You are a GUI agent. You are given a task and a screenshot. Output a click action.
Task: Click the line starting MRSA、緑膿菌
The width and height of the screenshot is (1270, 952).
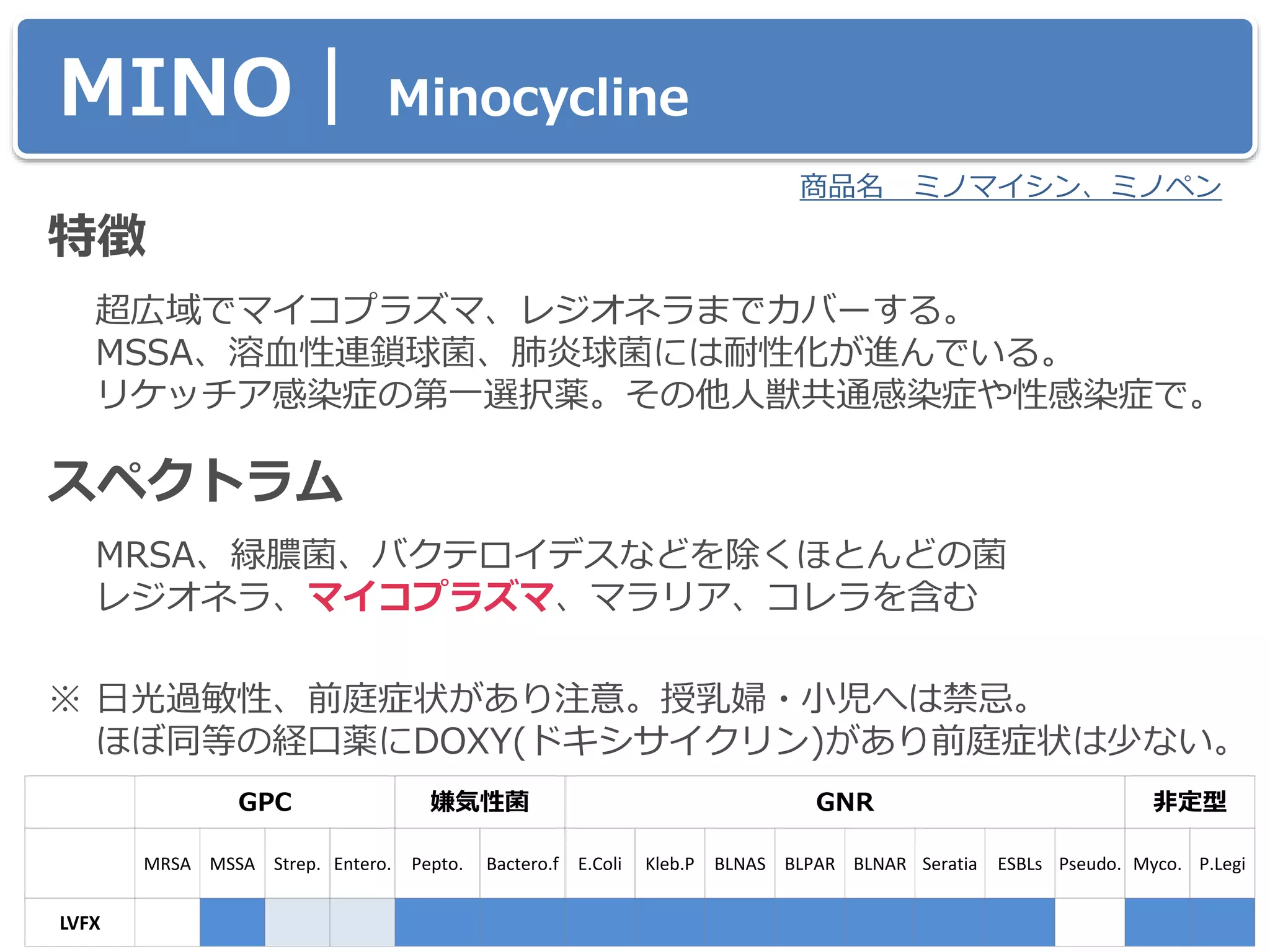pyautogui.click(x=551, y=554)
